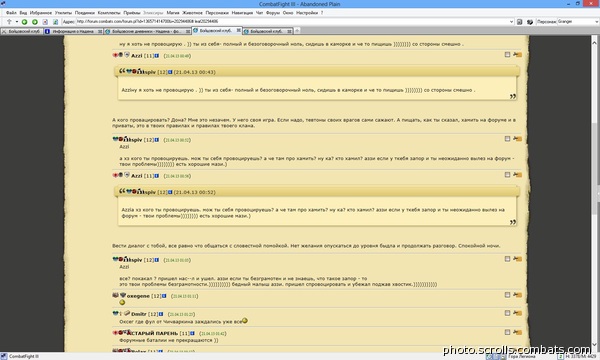Open the Файл menu
Viewport: 600px width, 360px height.
click(x=11, y=13)
